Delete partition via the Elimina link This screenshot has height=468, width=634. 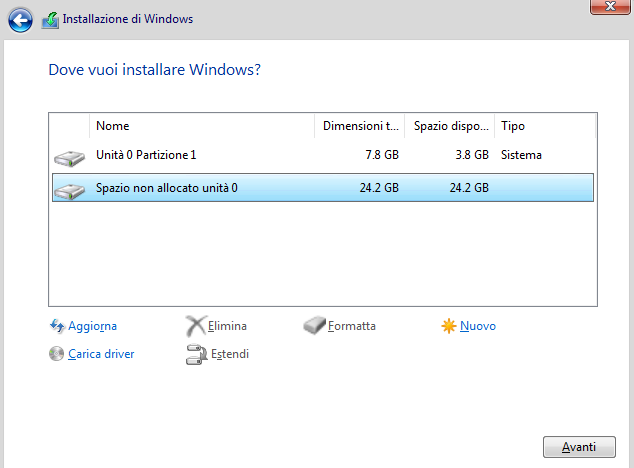tap(227, 326)
